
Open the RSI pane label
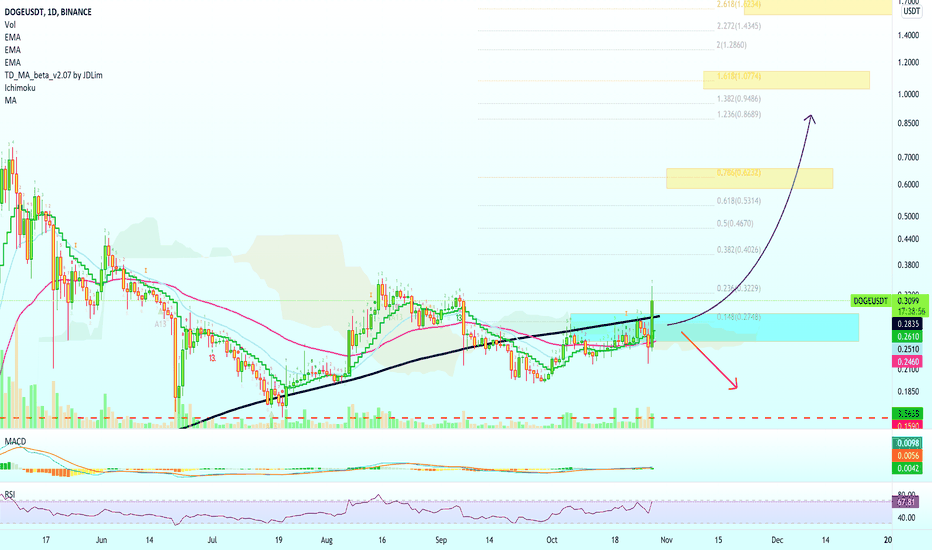pyautogui.click(x=10, y=494)
